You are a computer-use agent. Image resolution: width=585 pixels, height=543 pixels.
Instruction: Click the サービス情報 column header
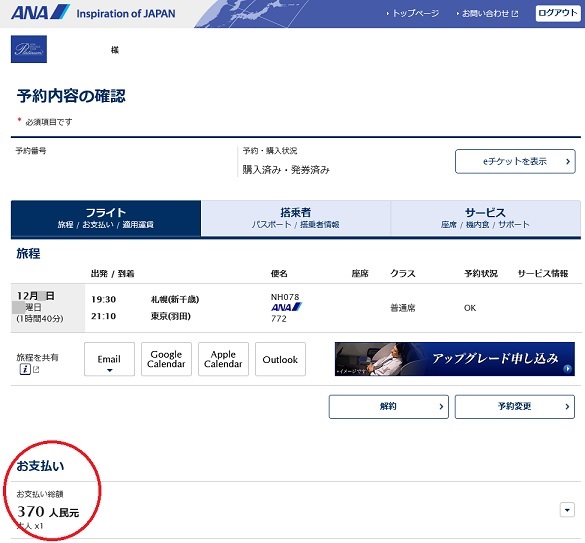543,274
